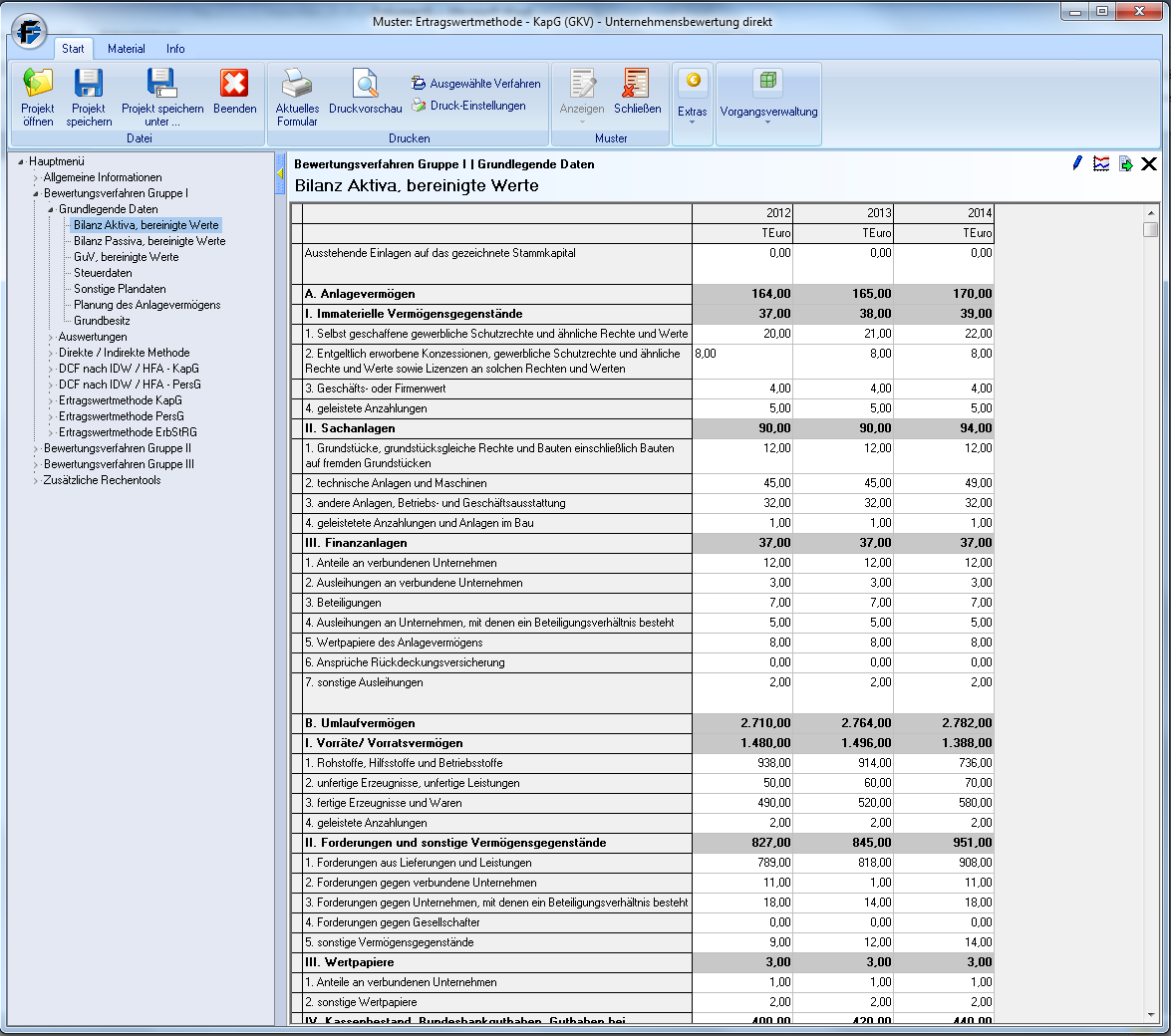Viewport: 1171px width, 1036px height.
Task: Click 2013 value of sonstige Vermögensgegenstände
Action: click(x=842, y=942)
